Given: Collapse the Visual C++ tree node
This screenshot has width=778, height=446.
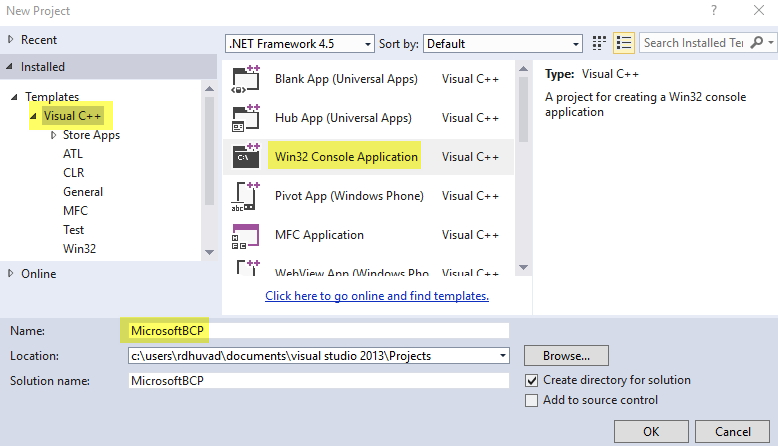Looking at the screenshot, I should 33,116.
